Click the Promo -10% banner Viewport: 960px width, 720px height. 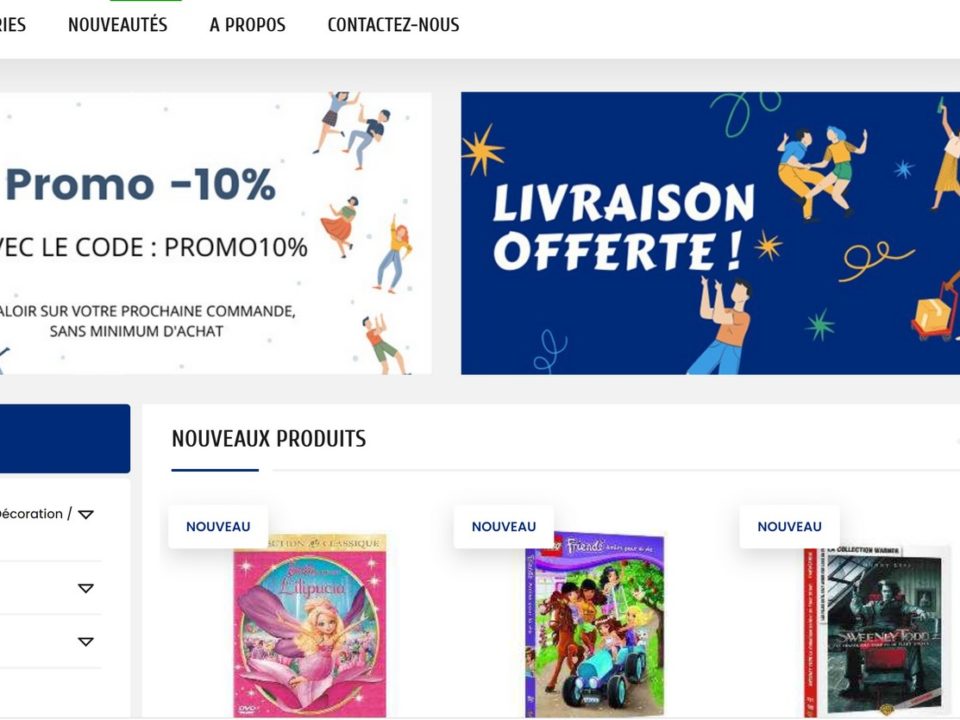point(216,233)
